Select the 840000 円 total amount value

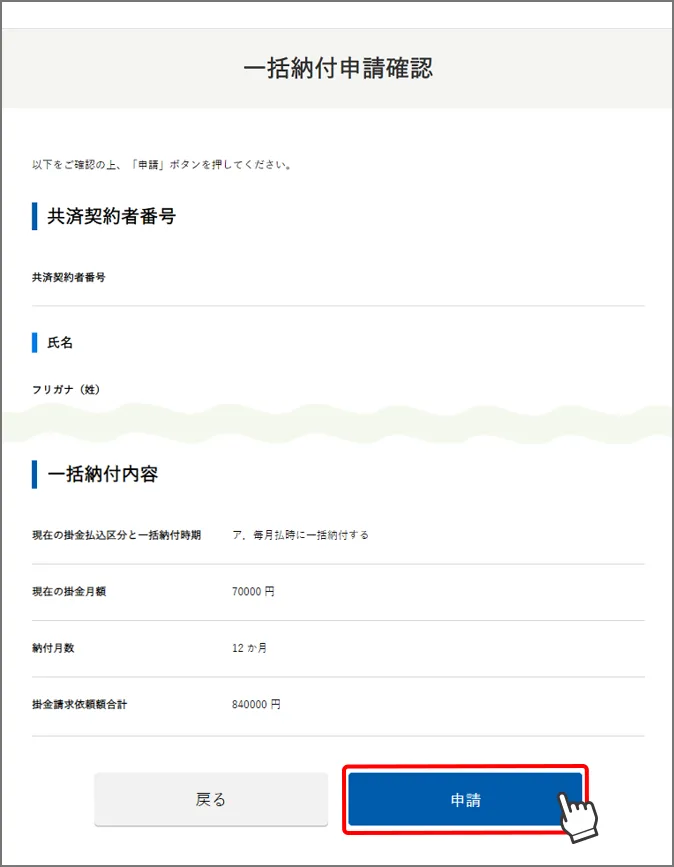(256, 705)
